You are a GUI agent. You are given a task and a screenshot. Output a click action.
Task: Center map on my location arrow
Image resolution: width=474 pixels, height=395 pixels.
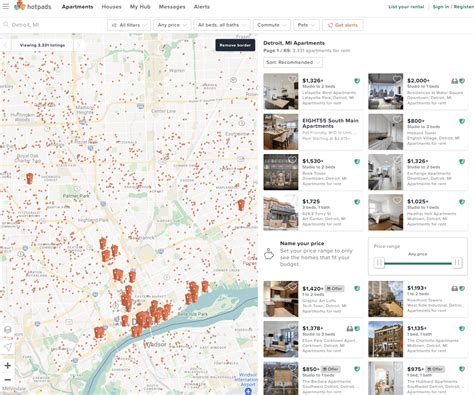coord(8,347)
